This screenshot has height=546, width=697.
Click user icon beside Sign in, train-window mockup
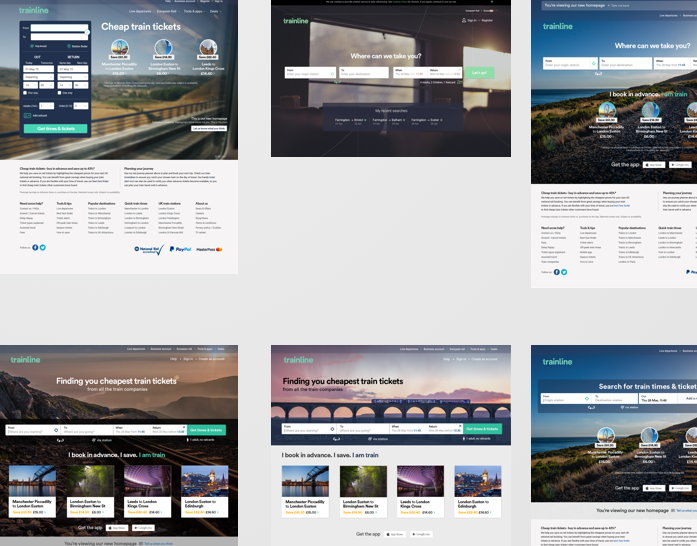coord(464,20)
